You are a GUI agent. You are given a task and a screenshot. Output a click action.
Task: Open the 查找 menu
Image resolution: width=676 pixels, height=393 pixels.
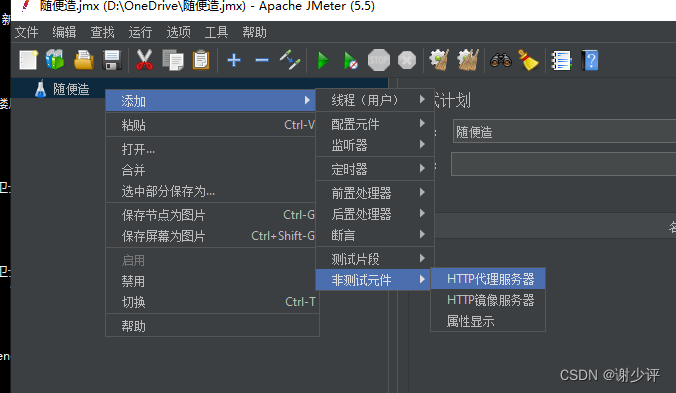pyautogui.click(x=102, y=32)
